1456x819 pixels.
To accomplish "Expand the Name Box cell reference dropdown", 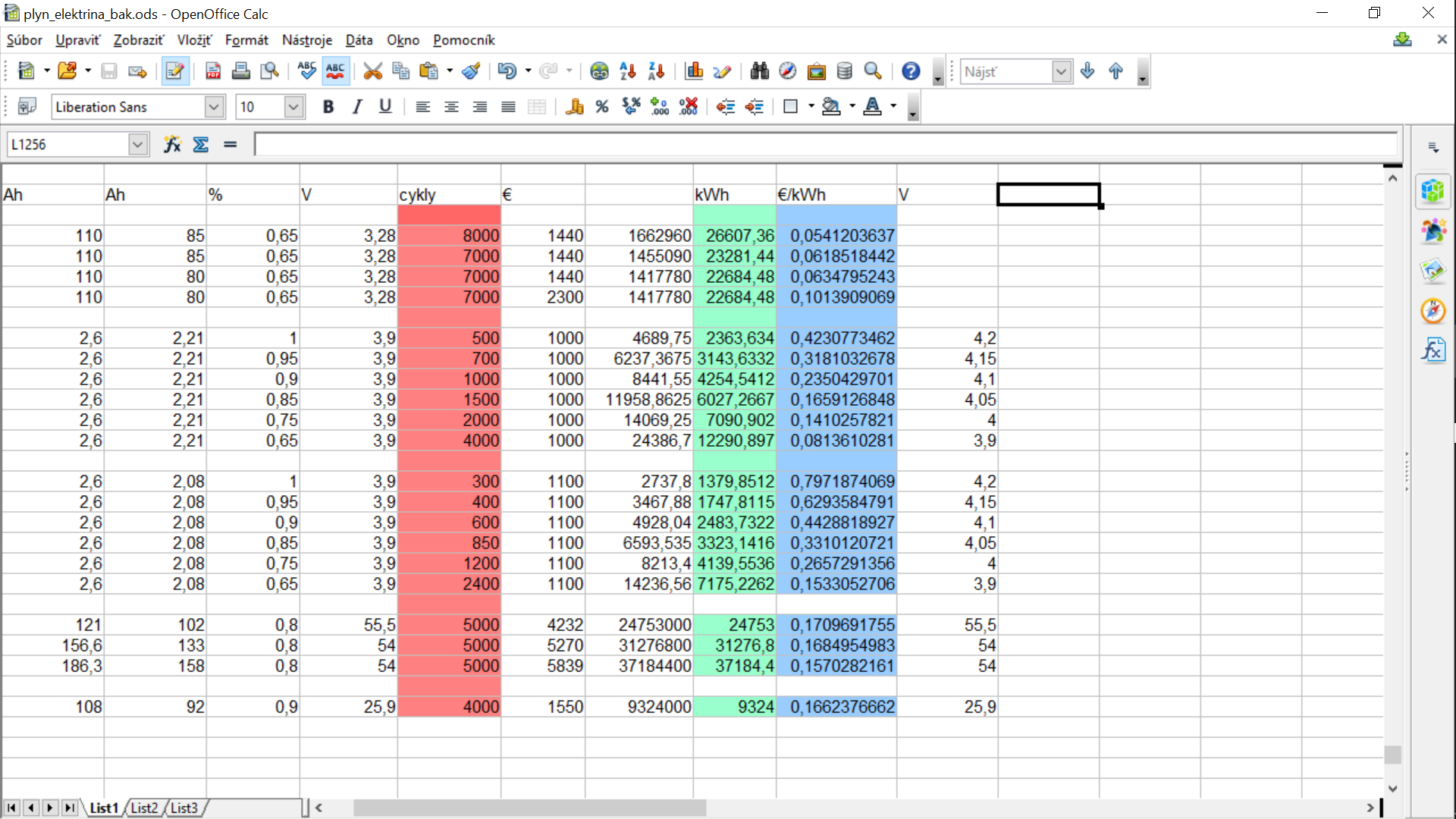I will pyautogui.click(x=137, y=144).
